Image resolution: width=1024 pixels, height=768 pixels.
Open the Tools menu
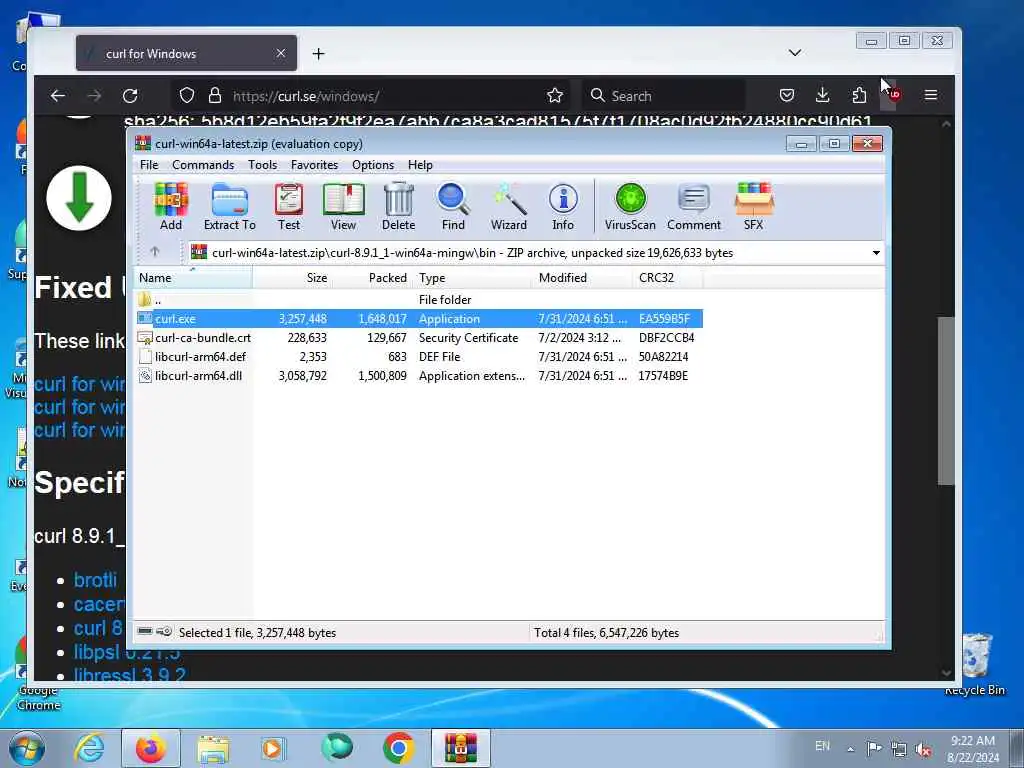point(263,165)
